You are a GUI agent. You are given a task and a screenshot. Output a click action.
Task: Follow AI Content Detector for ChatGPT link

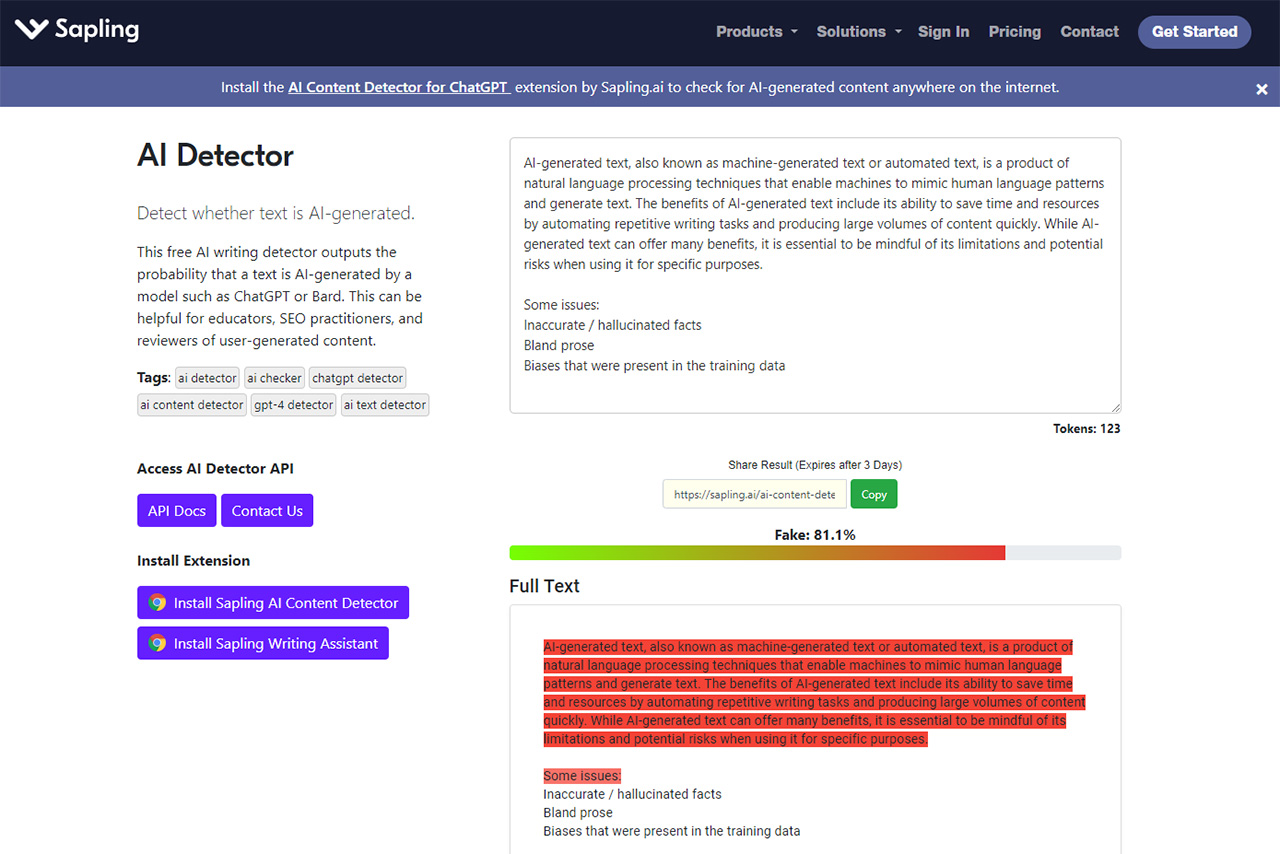[x=399, y=87]
